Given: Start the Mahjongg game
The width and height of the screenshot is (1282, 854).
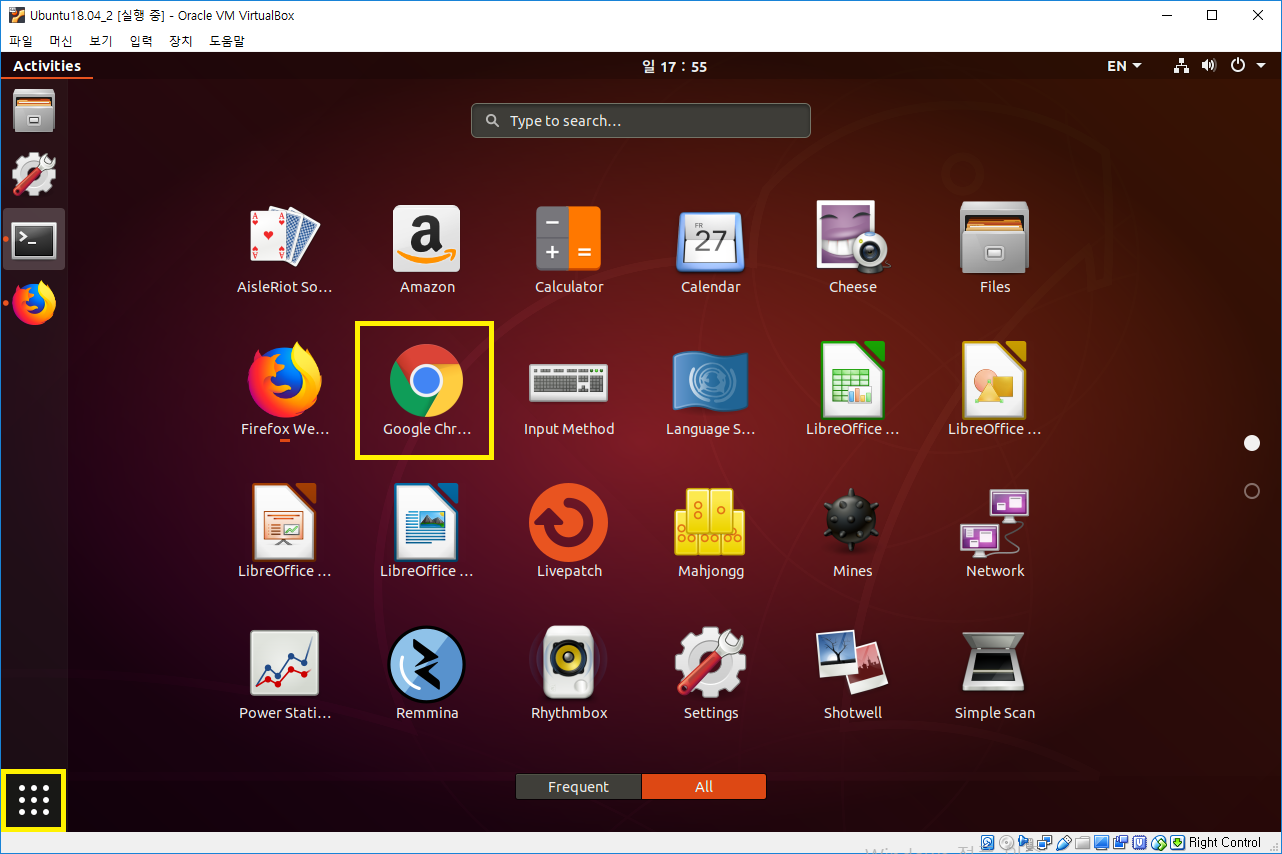Looking at the screenshot, I should (x=711, y=534).
